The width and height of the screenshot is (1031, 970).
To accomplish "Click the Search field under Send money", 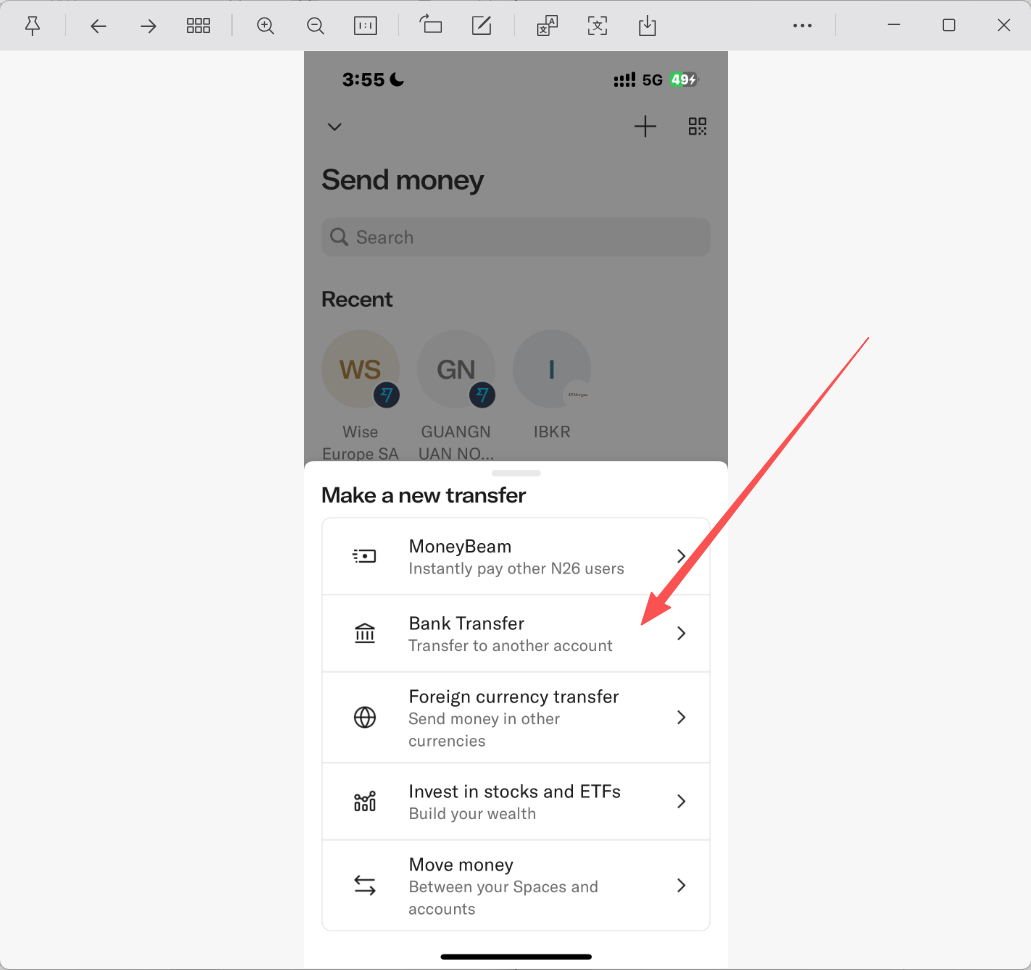I will coord(516,237).
